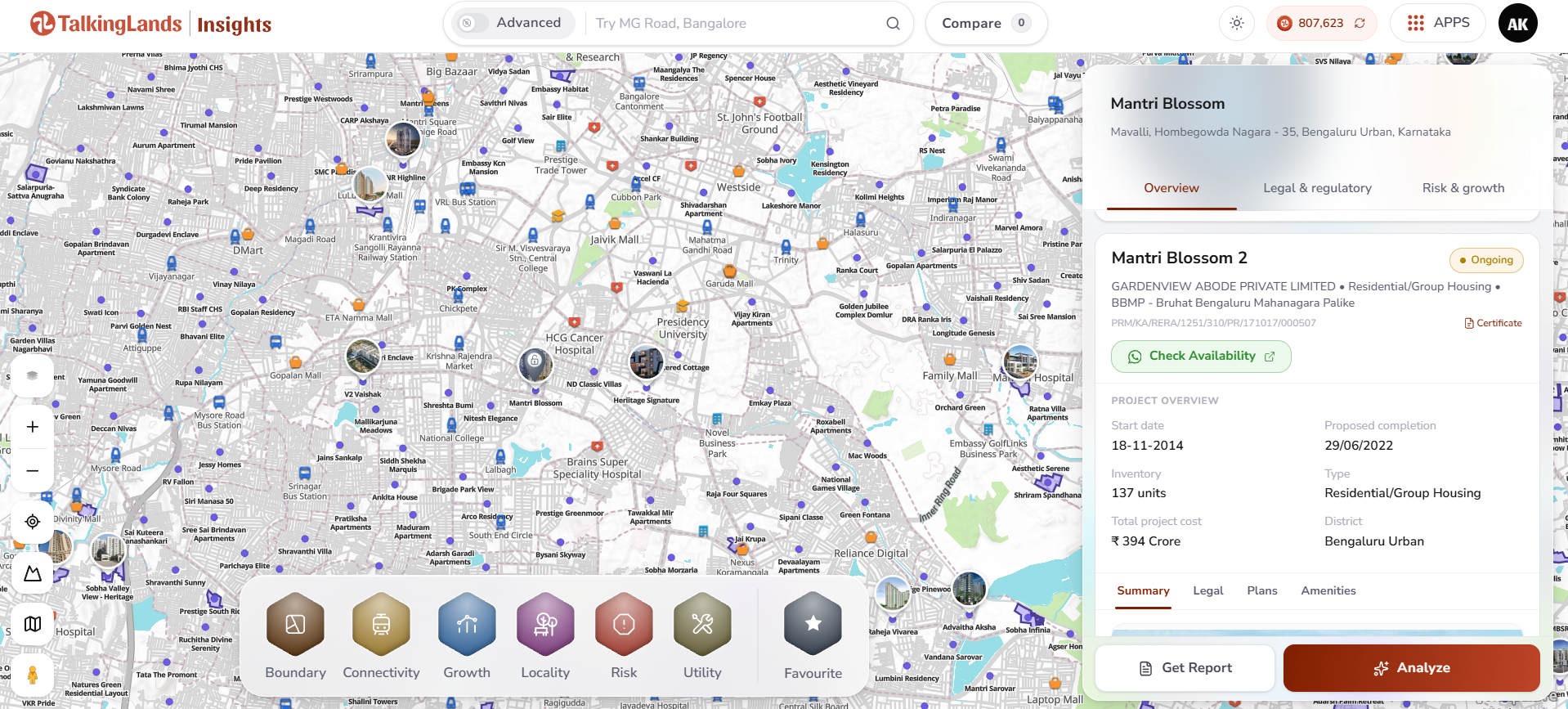Toggle the light theme sun icon
The image size is (1568, 709).
(x=1237, y=23)
